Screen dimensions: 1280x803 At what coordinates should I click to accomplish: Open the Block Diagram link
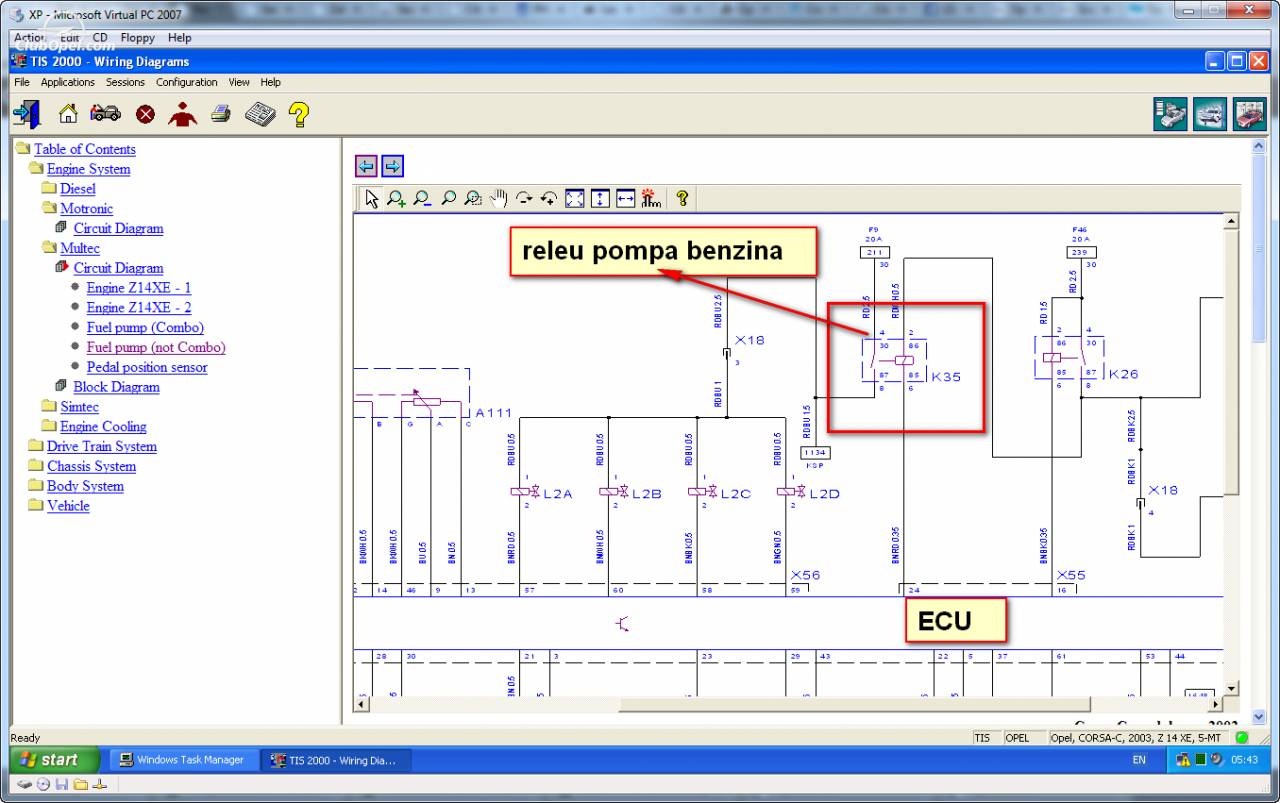click(116, 387)
